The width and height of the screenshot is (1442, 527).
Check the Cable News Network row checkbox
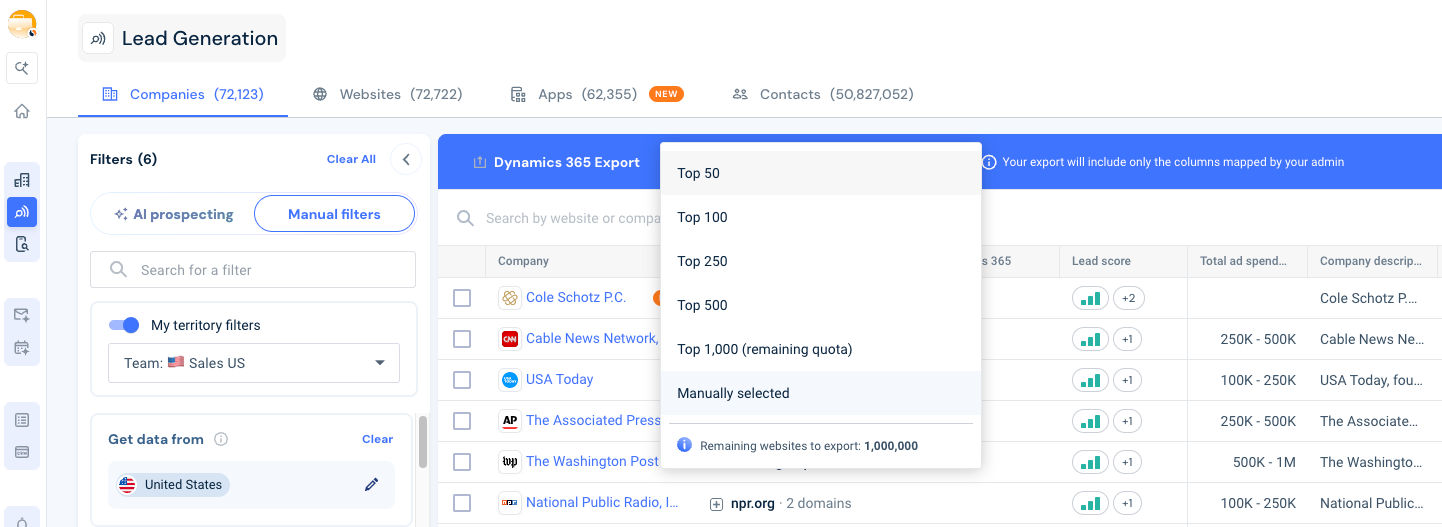click(462, 339)
